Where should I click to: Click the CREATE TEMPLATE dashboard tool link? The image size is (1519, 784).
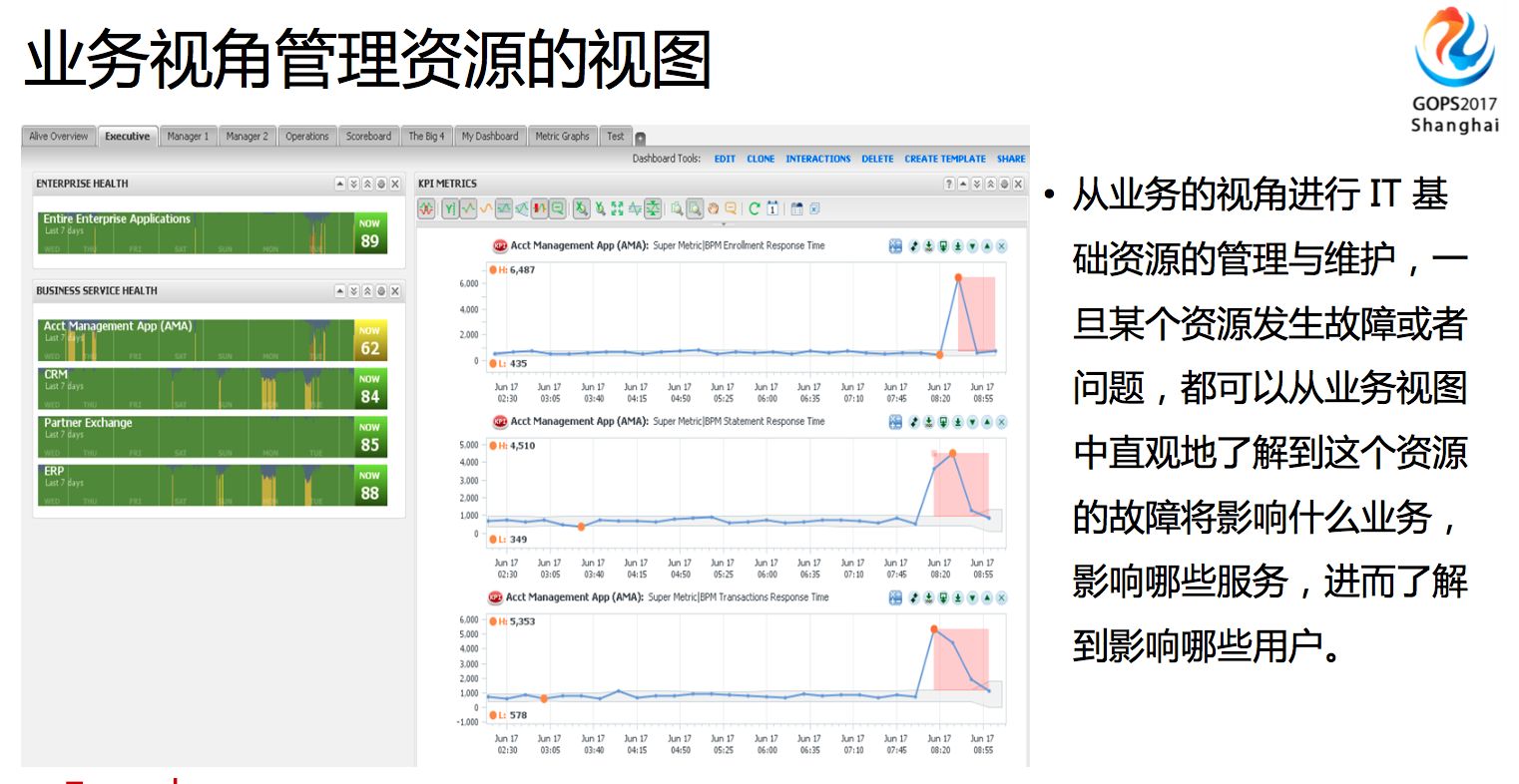click(x=944, y=159)
